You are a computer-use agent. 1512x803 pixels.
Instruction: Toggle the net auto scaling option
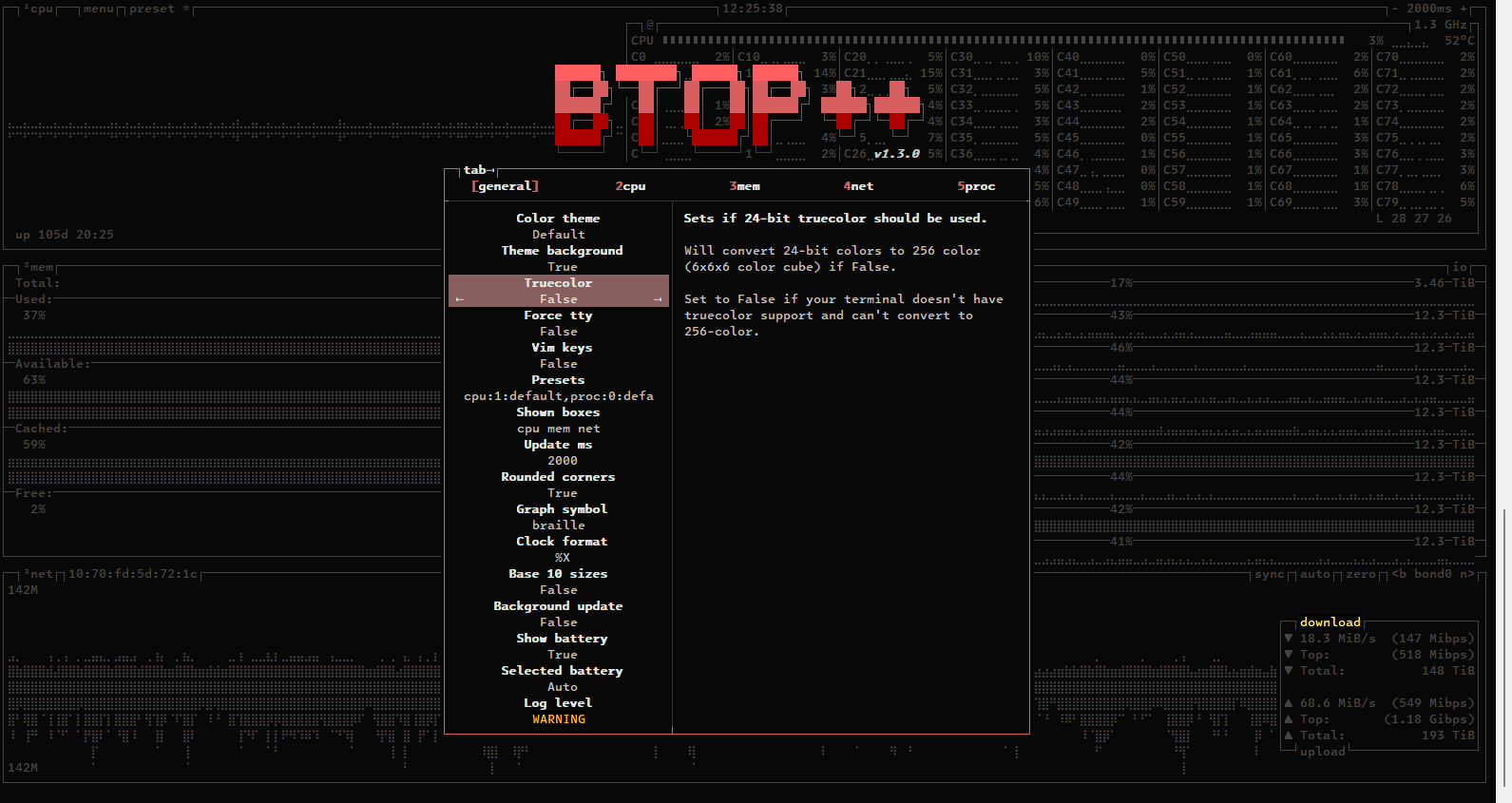pos(1314,574)
